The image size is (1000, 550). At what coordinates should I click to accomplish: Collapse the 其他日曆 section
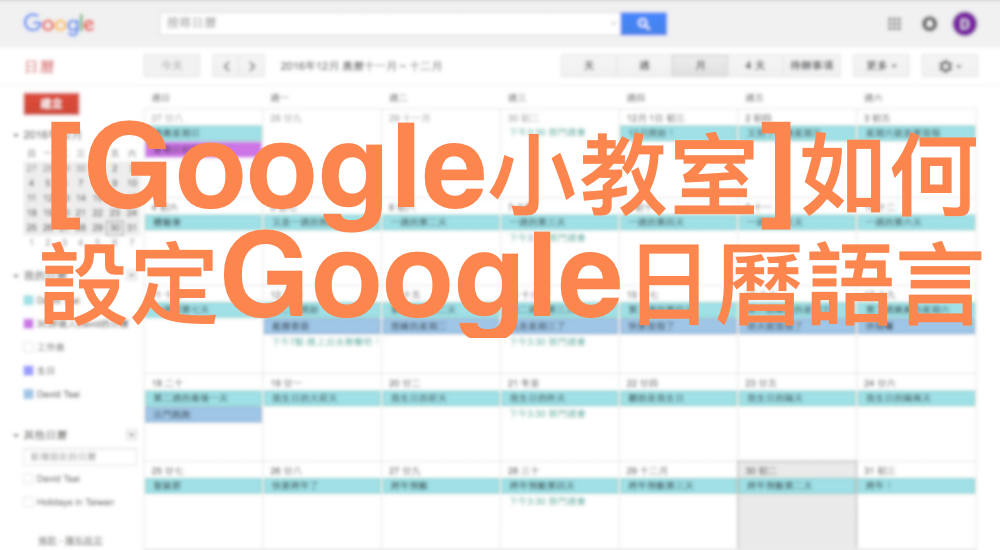pyautogui.click(x=16, y=435)
